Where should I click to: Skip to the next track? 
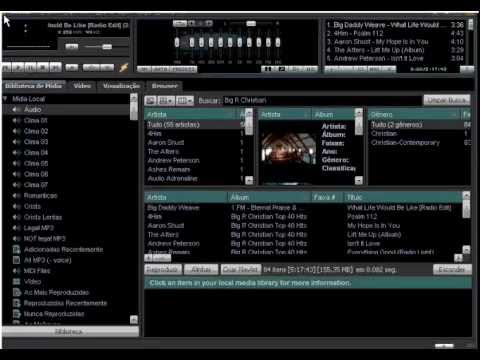pyautogui.click(x=55, y=68)
